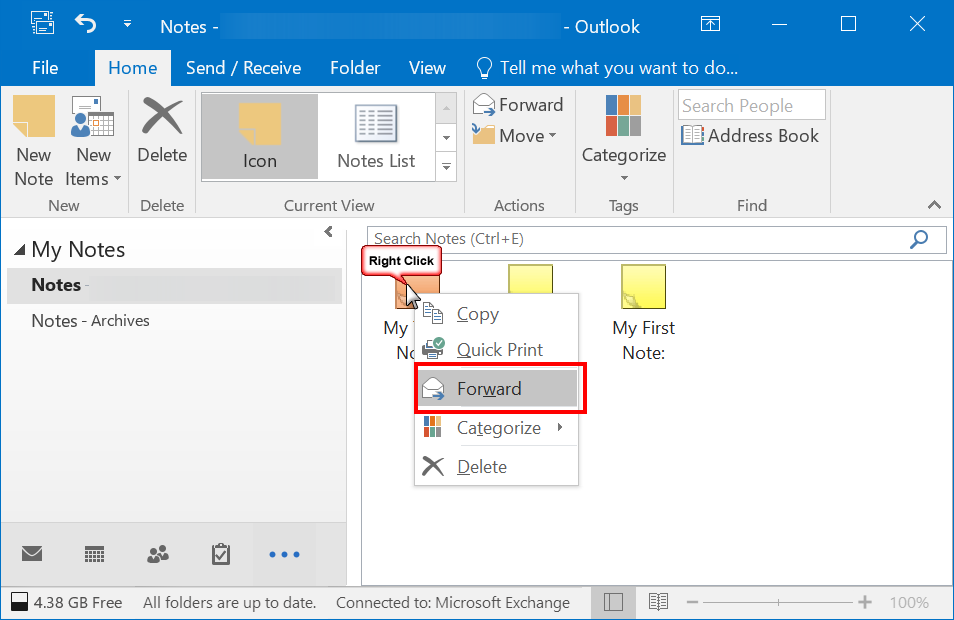Open Tasks from the navigation bar
The width and height of the screenshot is (954, 620).
tap(221, 553)
